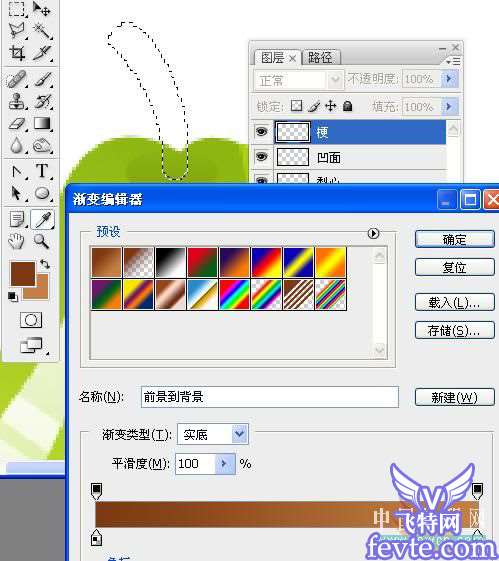
Task: Open the dark brown foreground color swatch
Action: (23, 273)
